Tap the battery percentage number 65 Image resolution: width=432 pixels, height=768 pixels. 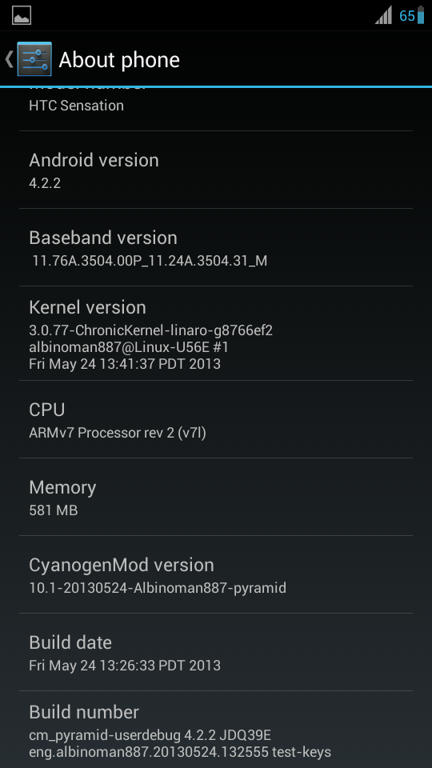pyautogui.click(x=407, y=16)
